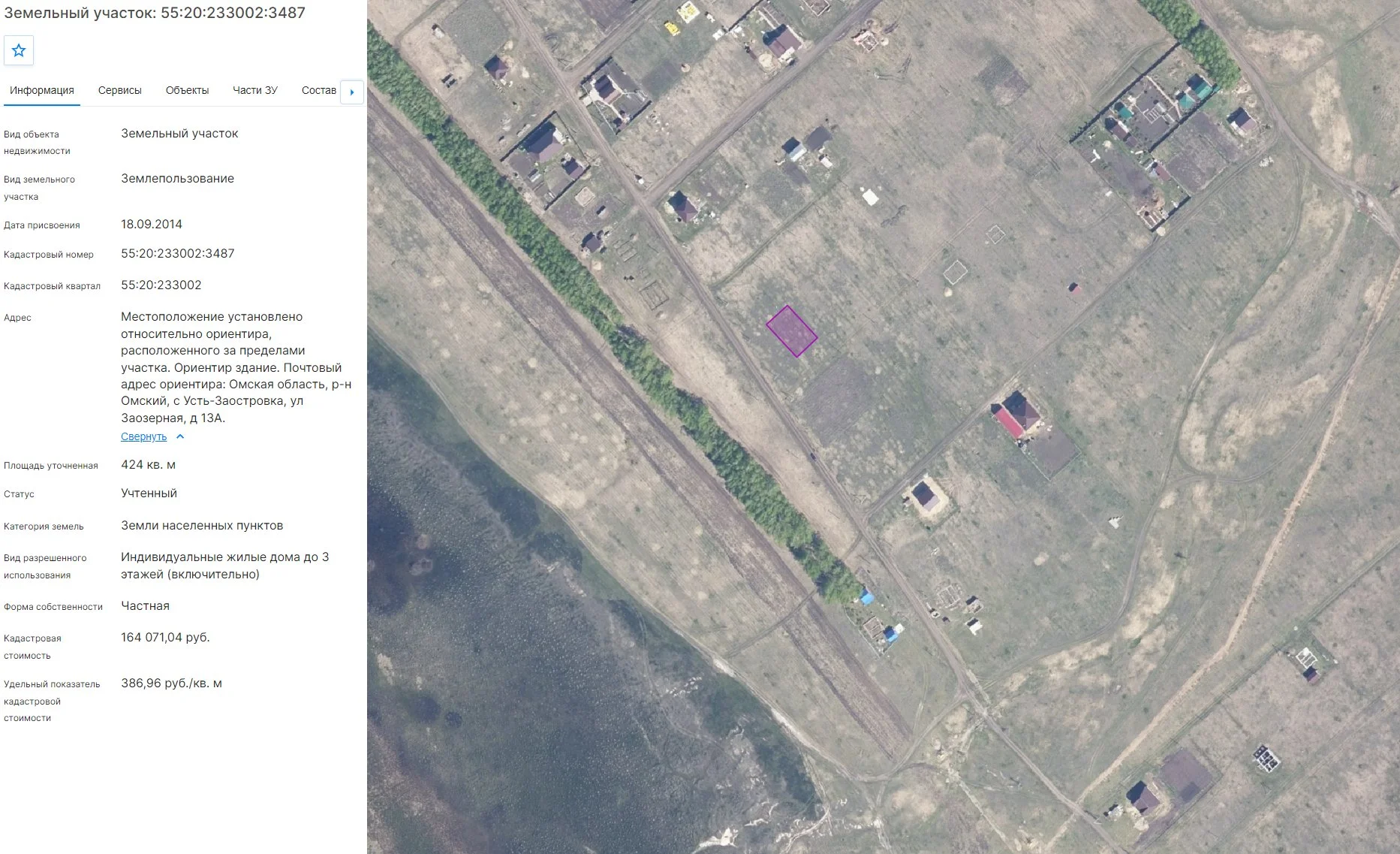Viewport: 1400px width, 854px height.
Task: Click the cadastral quarter 55:20:233002 value
Action: pyautogui.click(x=161, y=285)
